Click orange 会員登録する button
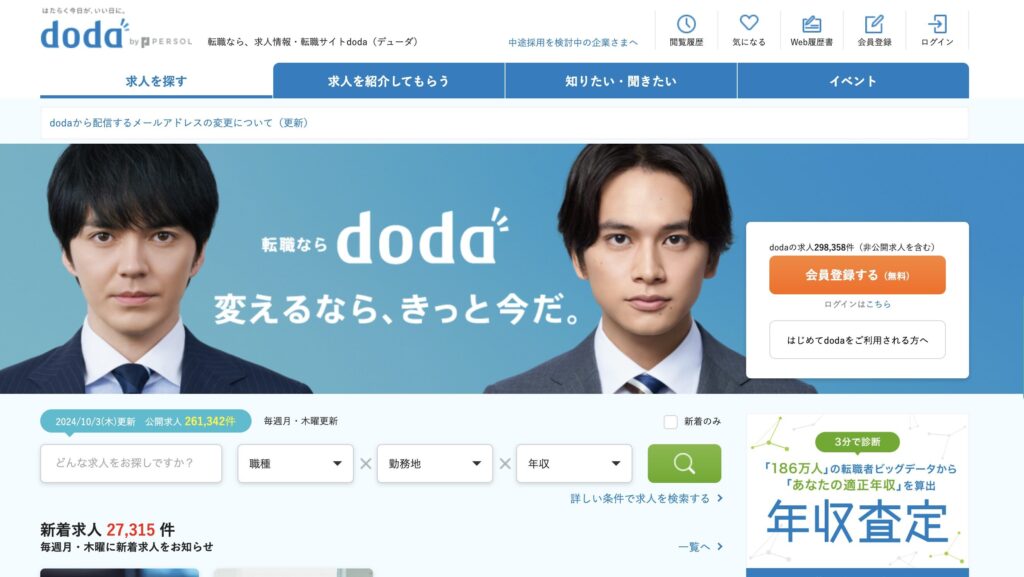 [x=857, y=275]
